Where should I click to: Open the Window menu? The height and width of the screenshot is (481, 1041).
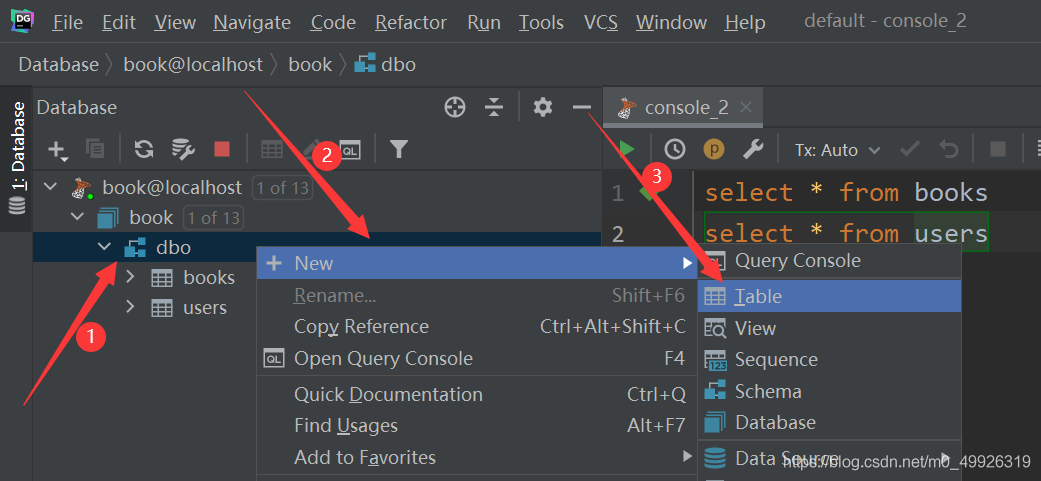tap(671, 23)
